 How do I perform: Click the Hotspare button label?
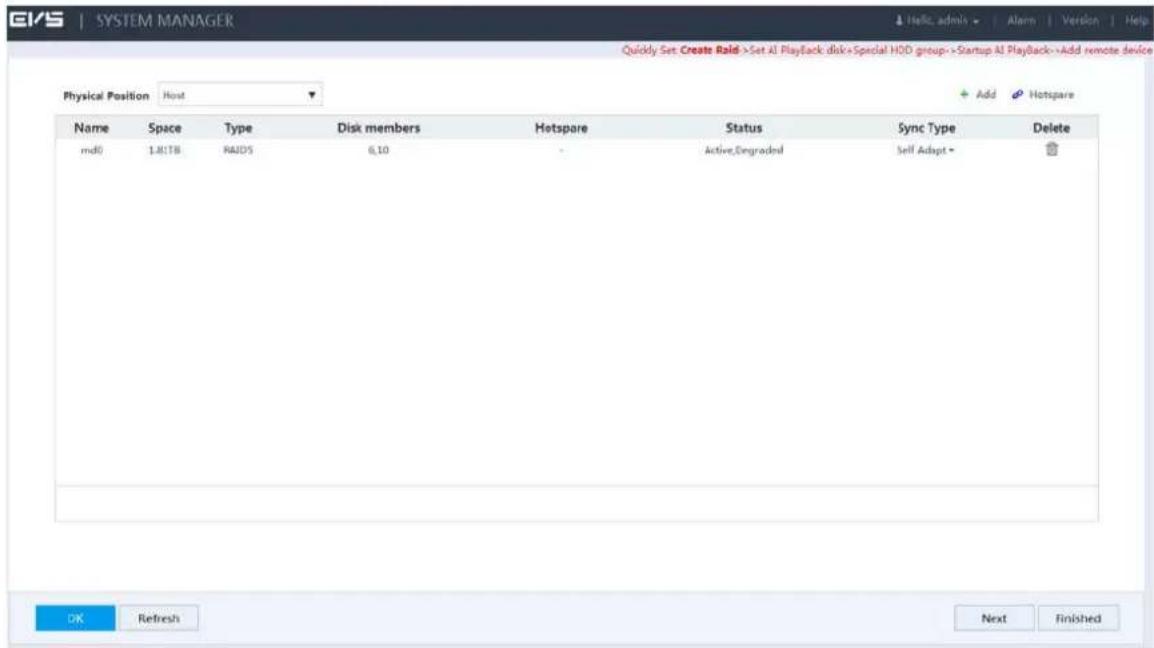[x=1051, y=94]
